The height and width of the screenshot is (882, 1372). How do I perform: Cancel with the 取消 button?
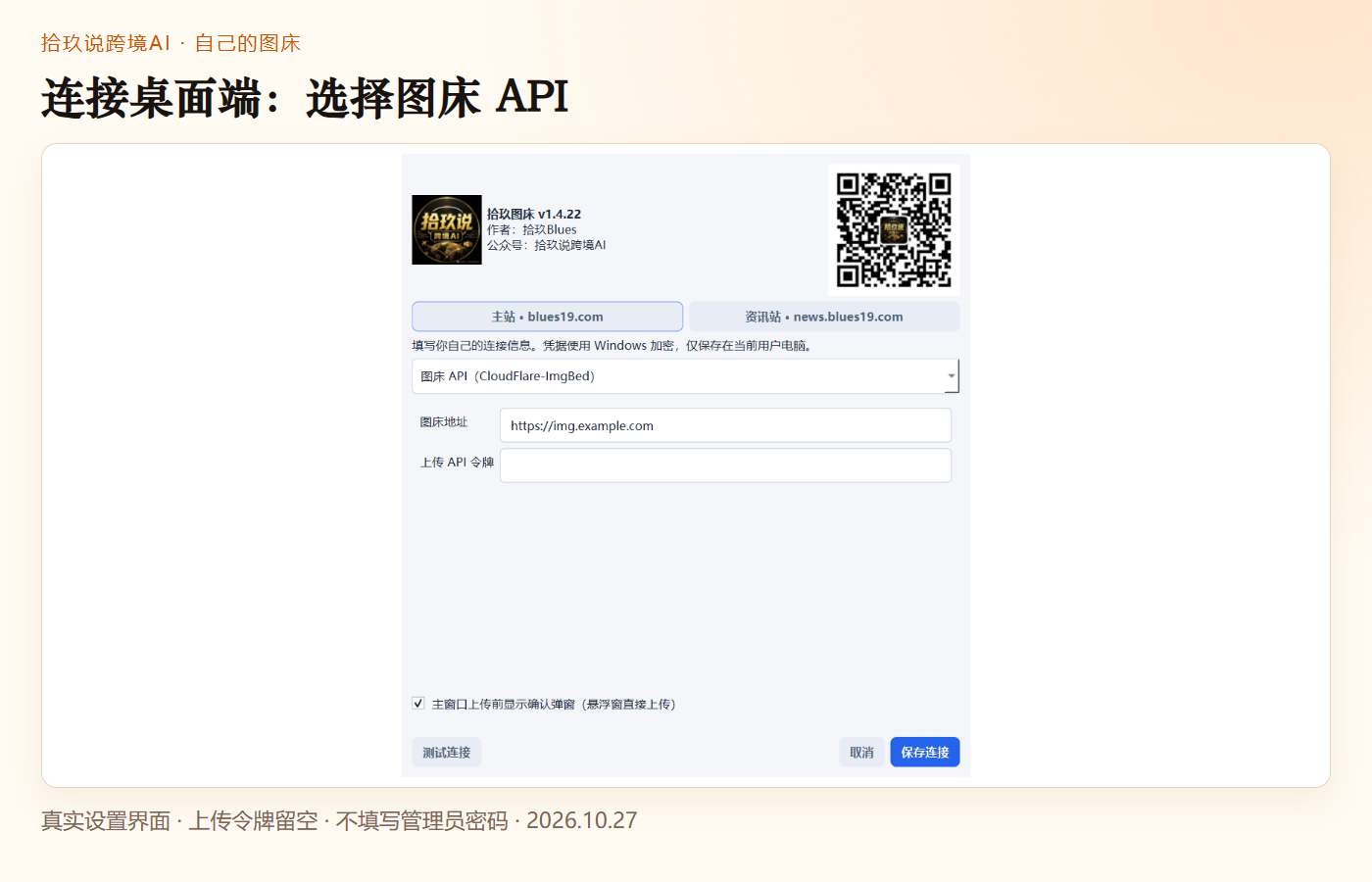point(861,753)
